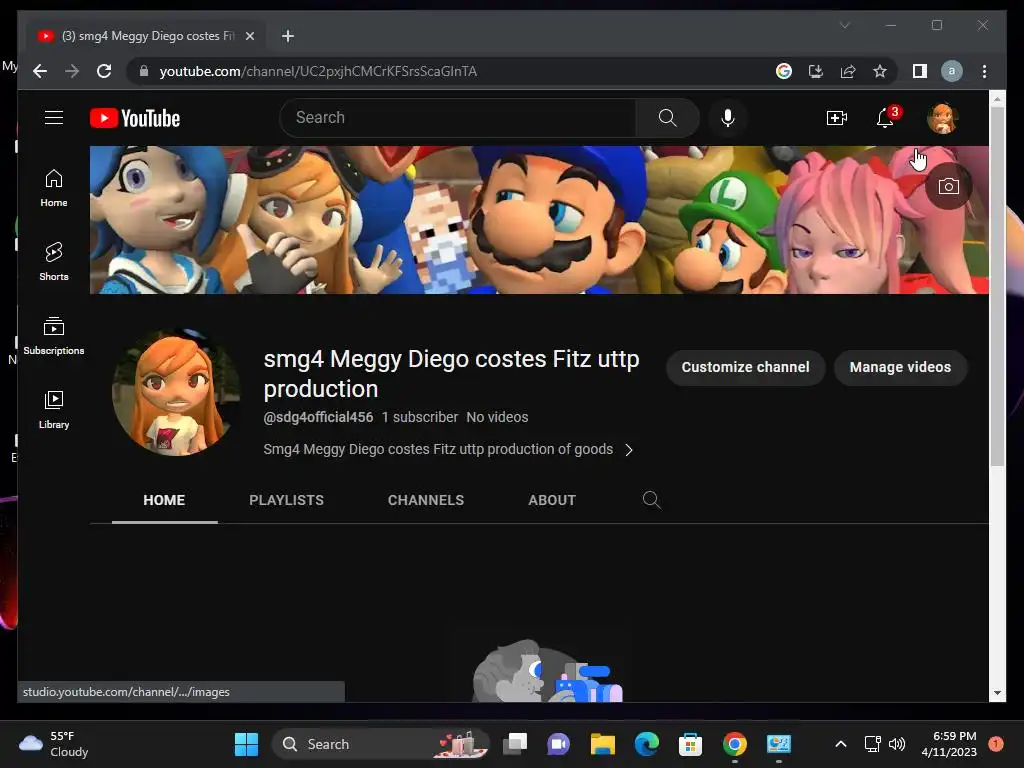Image resolution: width=1024 pixels, height=768 pixels.
Task: Switch to the CHANNELS tab
Action: 426,500
